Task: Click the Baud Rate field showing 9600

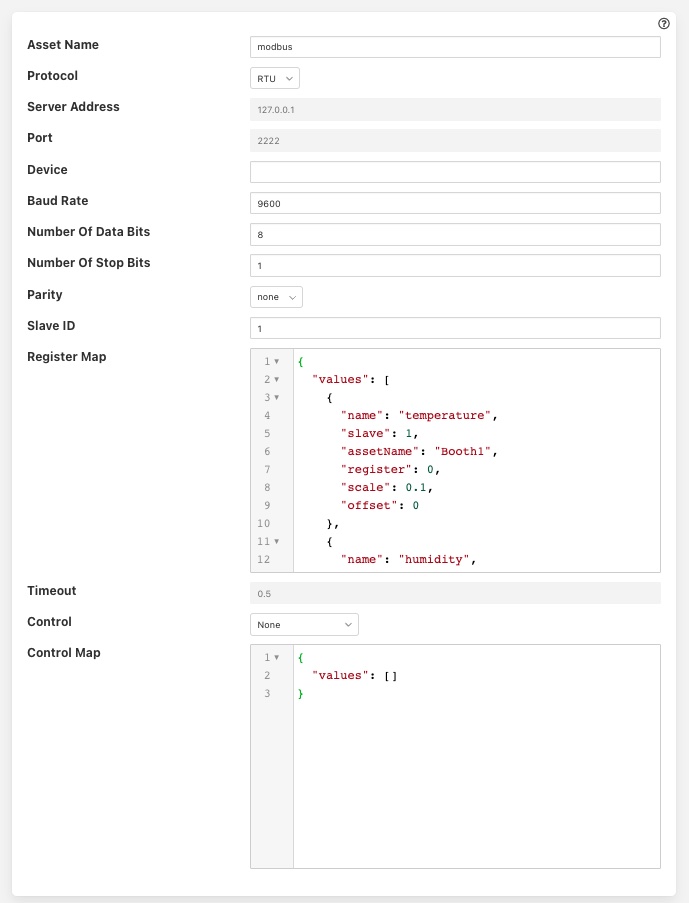Action: pyautogui.click(x=455, y=202)
